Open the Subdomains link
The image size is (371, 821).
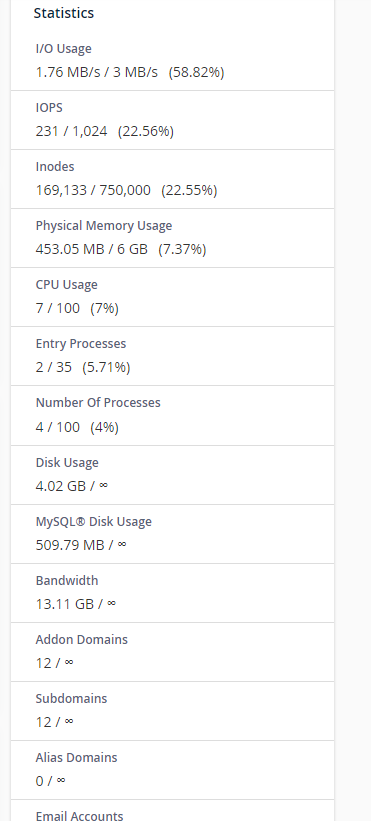(71, 699)
